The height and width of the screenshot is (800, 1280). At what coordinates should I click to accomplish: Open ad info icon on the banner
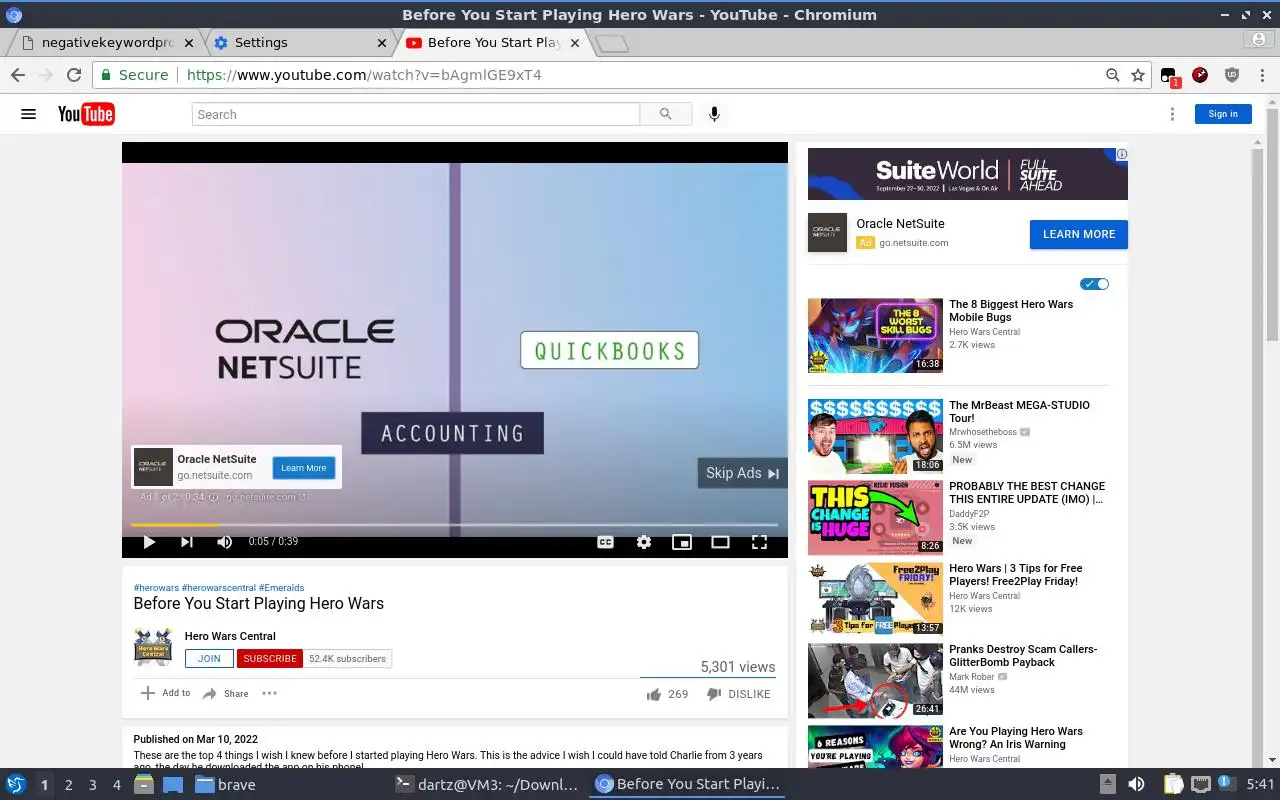click(1122, 154)
